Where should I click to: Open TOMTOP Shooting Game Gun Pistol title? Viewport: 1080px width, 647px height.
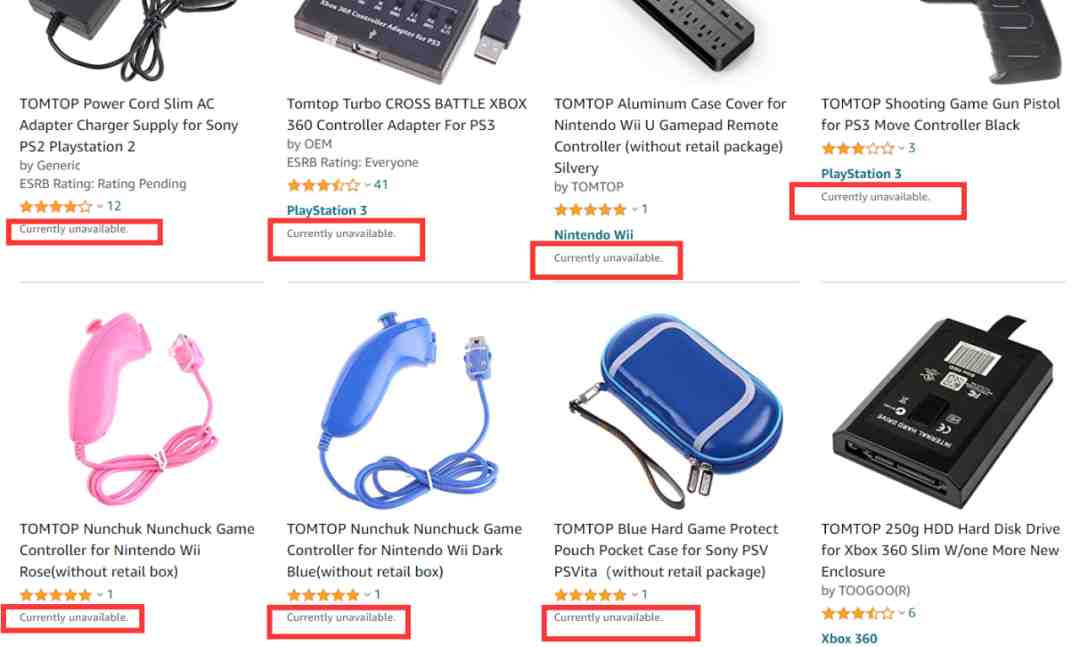pyautogui.click(x=940, y=114)
